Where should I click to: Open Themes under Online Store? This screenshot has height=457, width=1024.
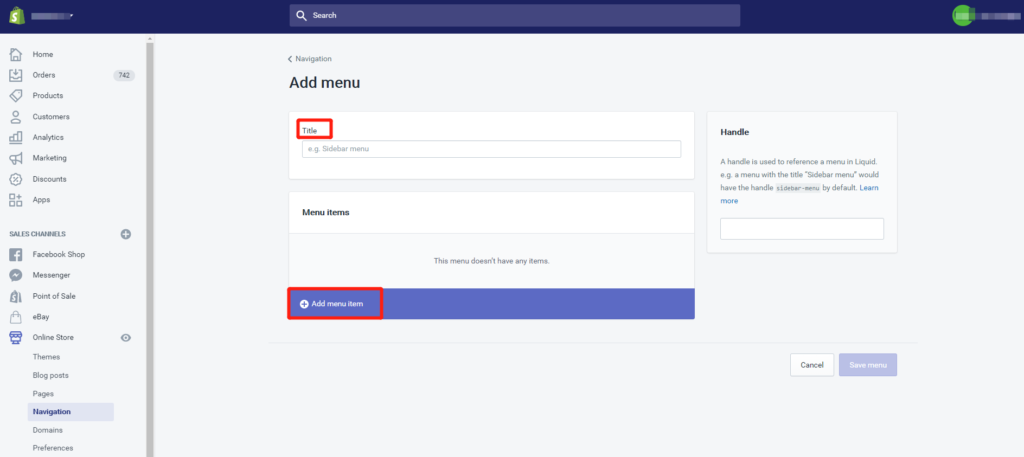coord(46,357)
